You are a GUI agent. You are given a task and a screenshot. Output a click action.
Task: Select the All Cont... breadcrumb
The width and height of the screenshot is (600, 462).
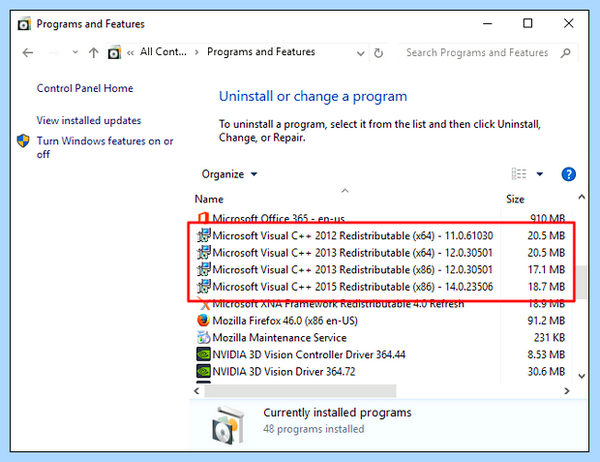tap(163, 52)
